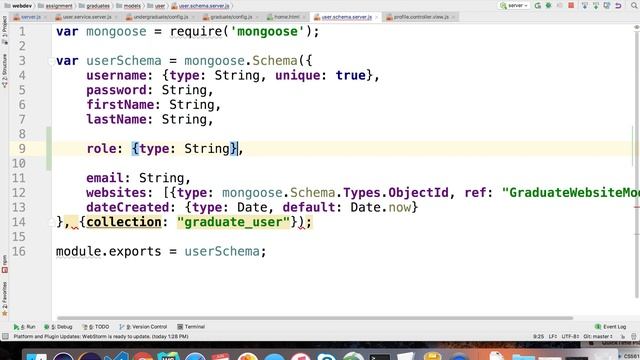
Task: Click the cursor position 9:25 indicator
Action: [538, 337]
